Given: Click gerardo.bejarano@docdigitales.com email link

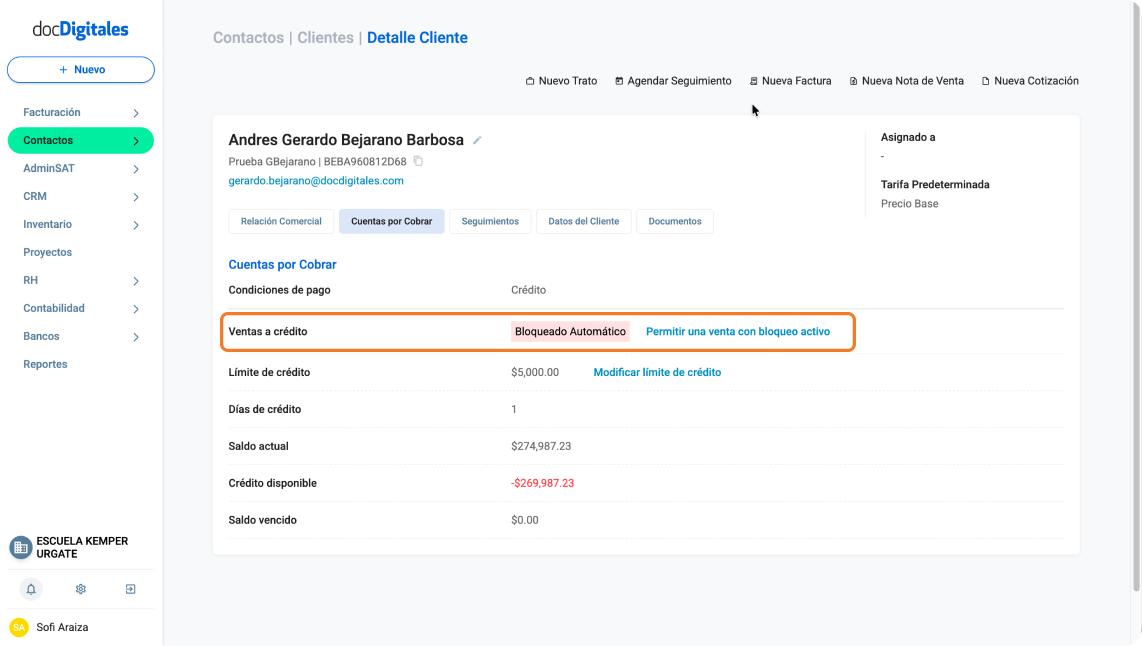Looking at the screenshot, I should tap(316, 181).
